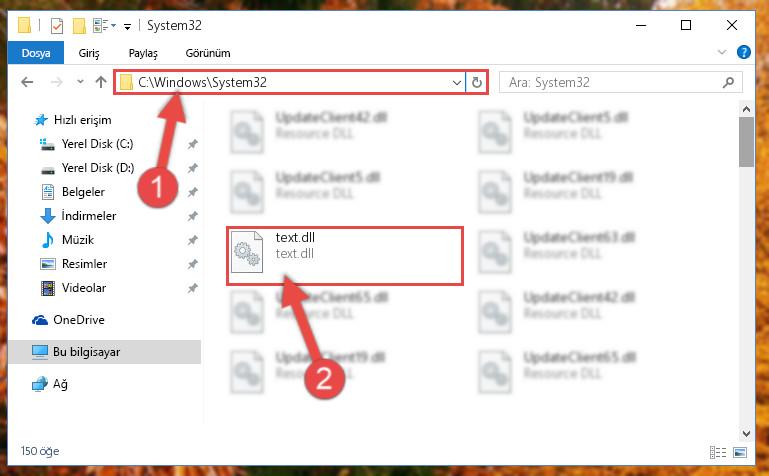Click the search magnifier icon
The width and height of the screenshot is (769, 476).
coord(728,82)
